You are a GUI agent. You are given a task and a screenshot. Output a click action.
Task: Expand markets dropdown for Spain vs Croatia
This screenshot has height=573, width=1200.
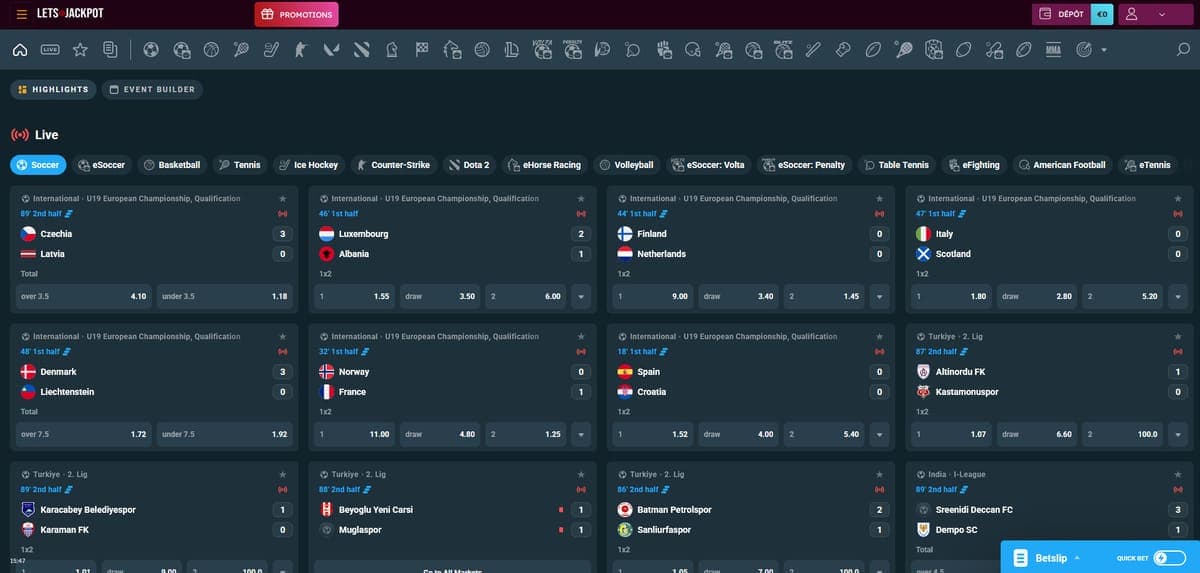pos(880,434)
